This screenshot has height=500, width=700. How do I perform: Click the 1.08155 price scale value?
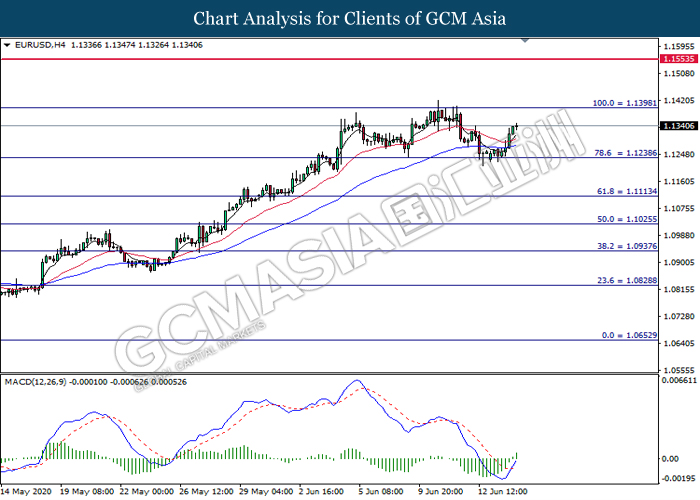[x=679, y=289]
